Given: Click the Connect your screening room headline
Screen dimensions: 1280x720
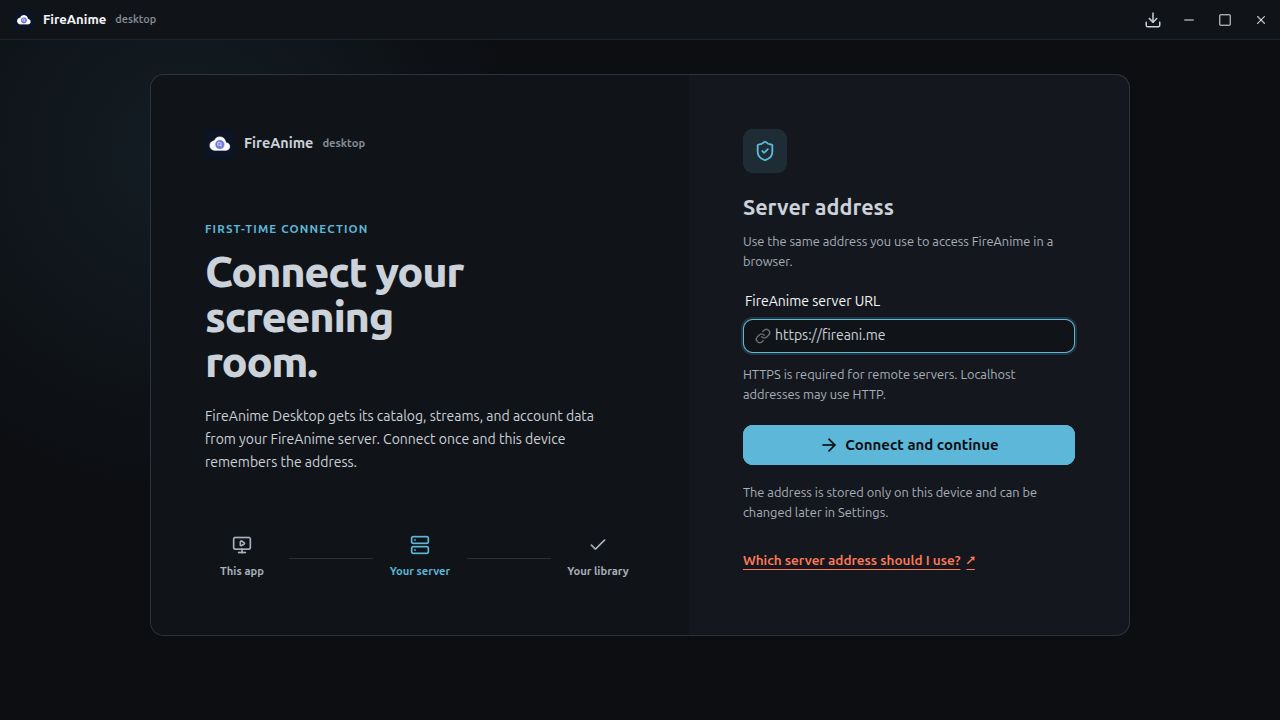Looking at the screenshot, I should 334,317.
